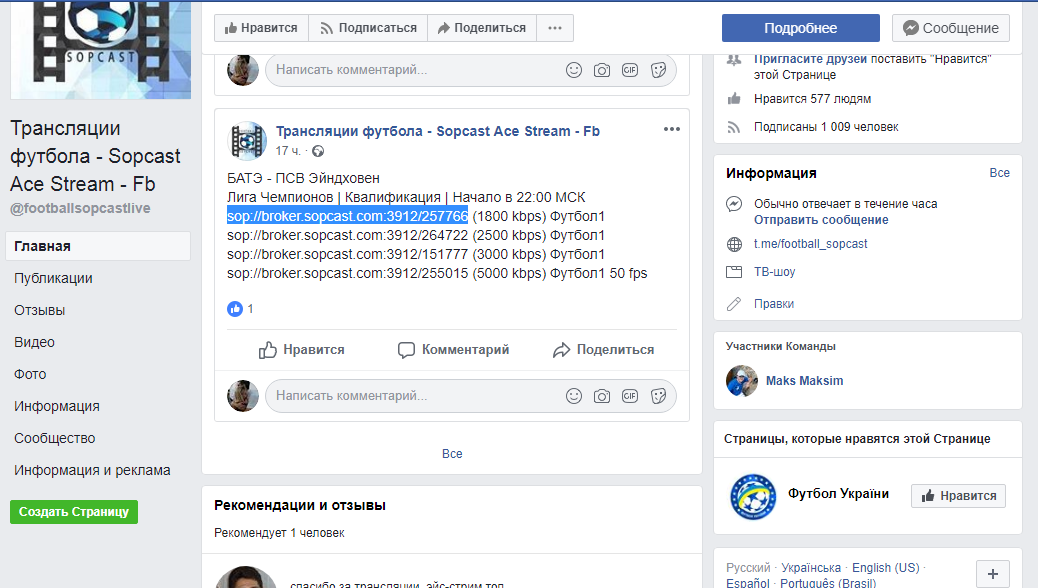Select the Главная sidebar tab
The image size is (1038, 588).
coord(98,246)
